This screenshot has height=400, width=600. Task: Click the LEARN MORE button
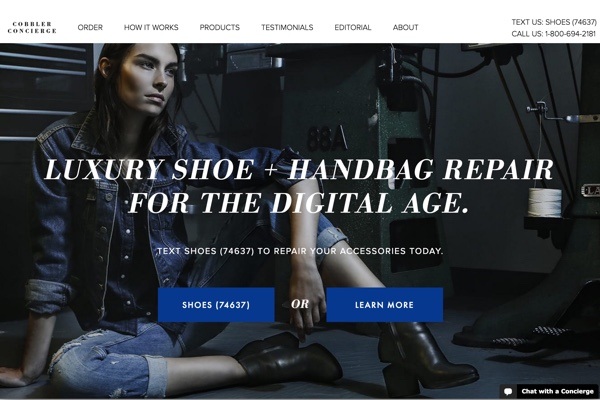click(385, 305)
